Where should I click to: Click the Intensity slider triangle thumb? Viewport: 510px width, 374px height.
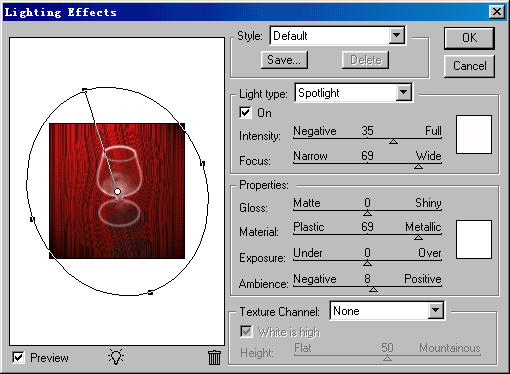click(393, 142)
